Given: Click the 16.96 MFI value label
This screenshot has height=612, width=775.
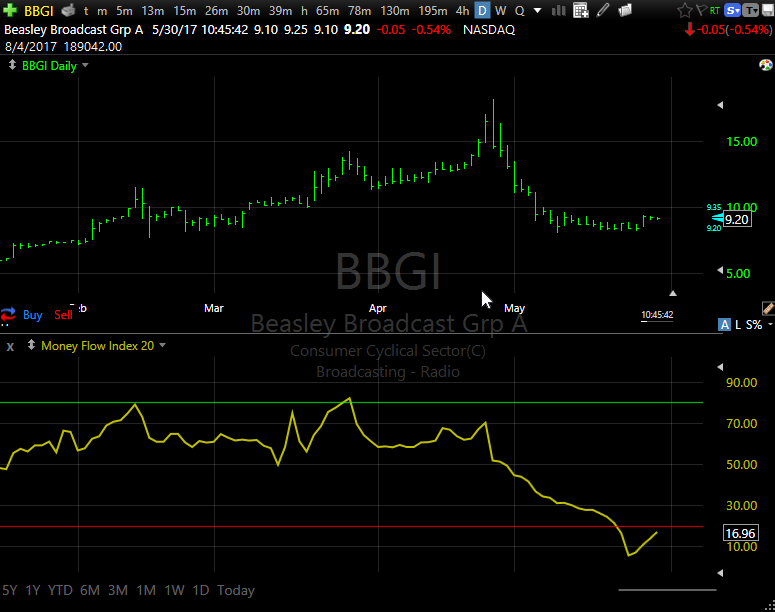Looking at the screenshot, I should point(740,533).
